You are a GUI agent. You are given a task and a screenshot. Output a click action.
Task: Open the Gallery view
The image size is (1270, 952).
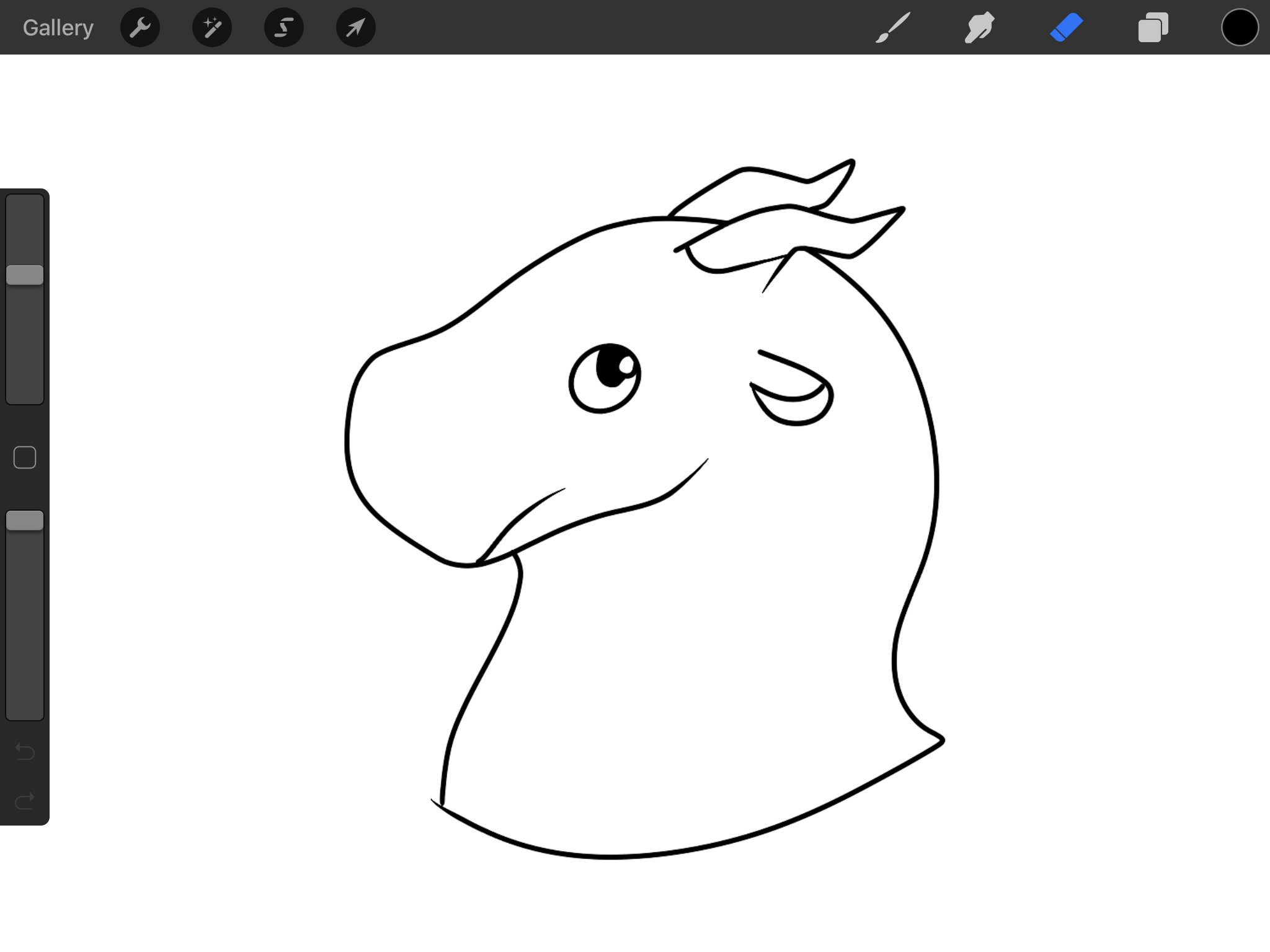[x=58, y=28]
